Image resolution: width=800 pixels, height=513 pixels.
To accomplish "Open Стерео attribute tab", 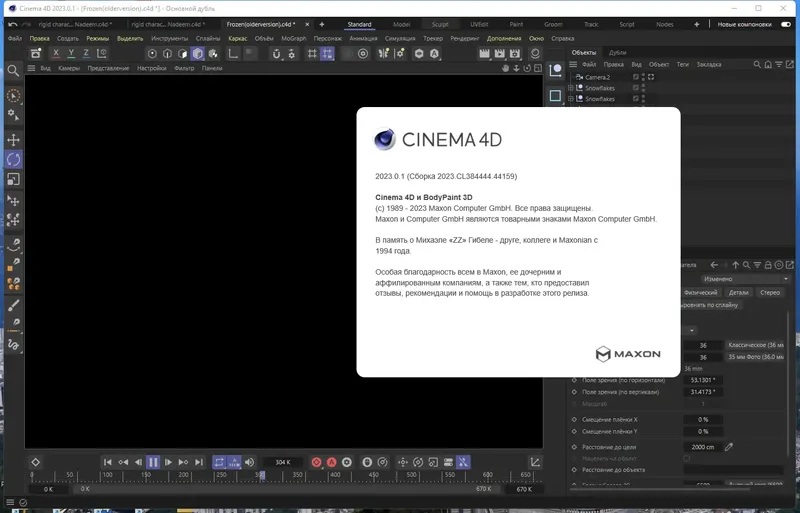I will [x=770, y=292].
